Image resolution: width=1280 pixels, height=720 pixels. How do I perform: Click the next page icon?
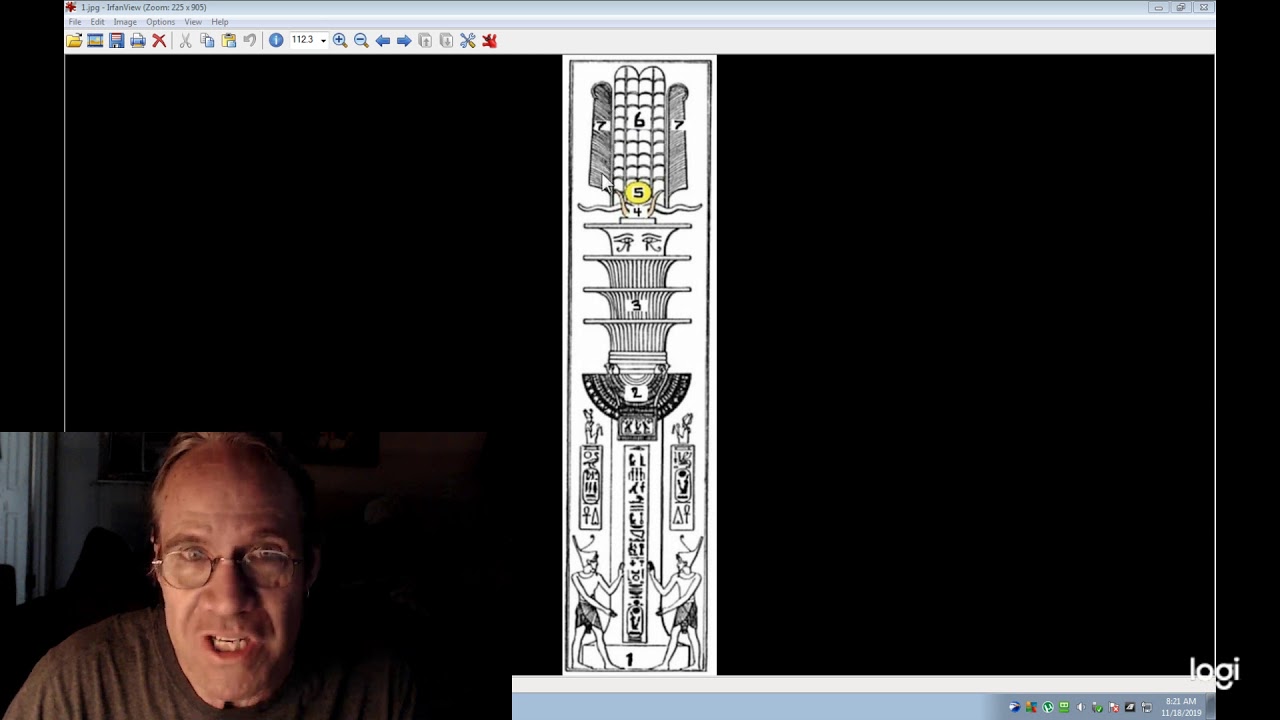pyautogui.click(x=446, y=40)
